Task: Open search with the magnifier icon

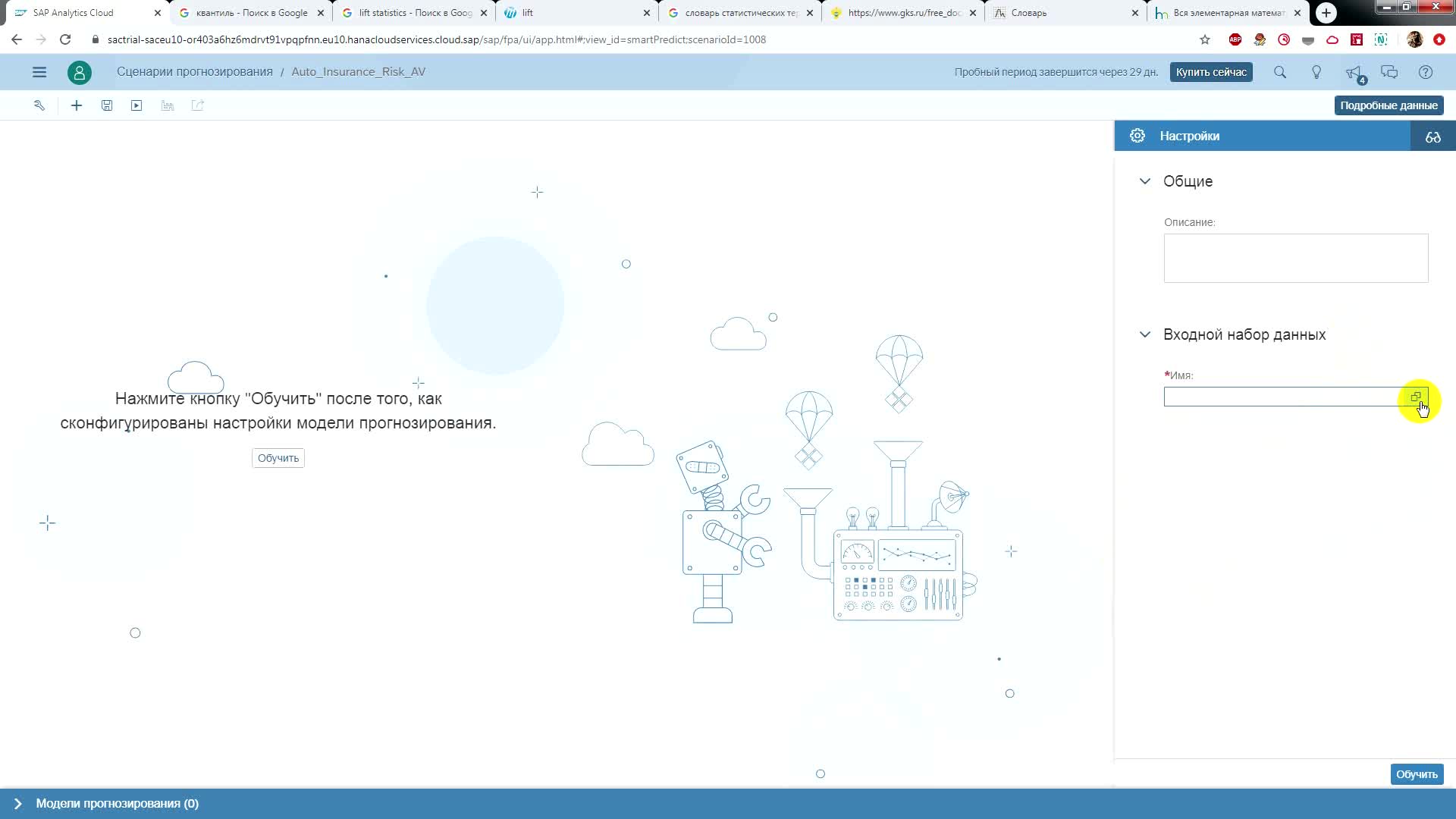Action: tap(1280, 72)
